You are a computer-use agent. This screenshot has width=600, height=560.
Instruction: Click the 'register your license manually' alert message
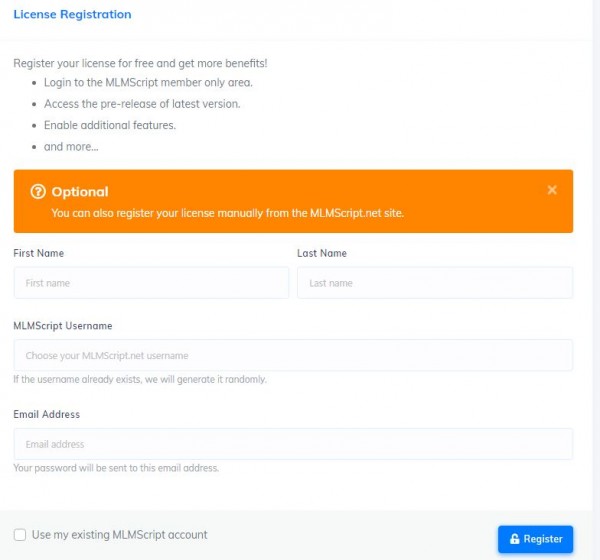pos(228,213)
